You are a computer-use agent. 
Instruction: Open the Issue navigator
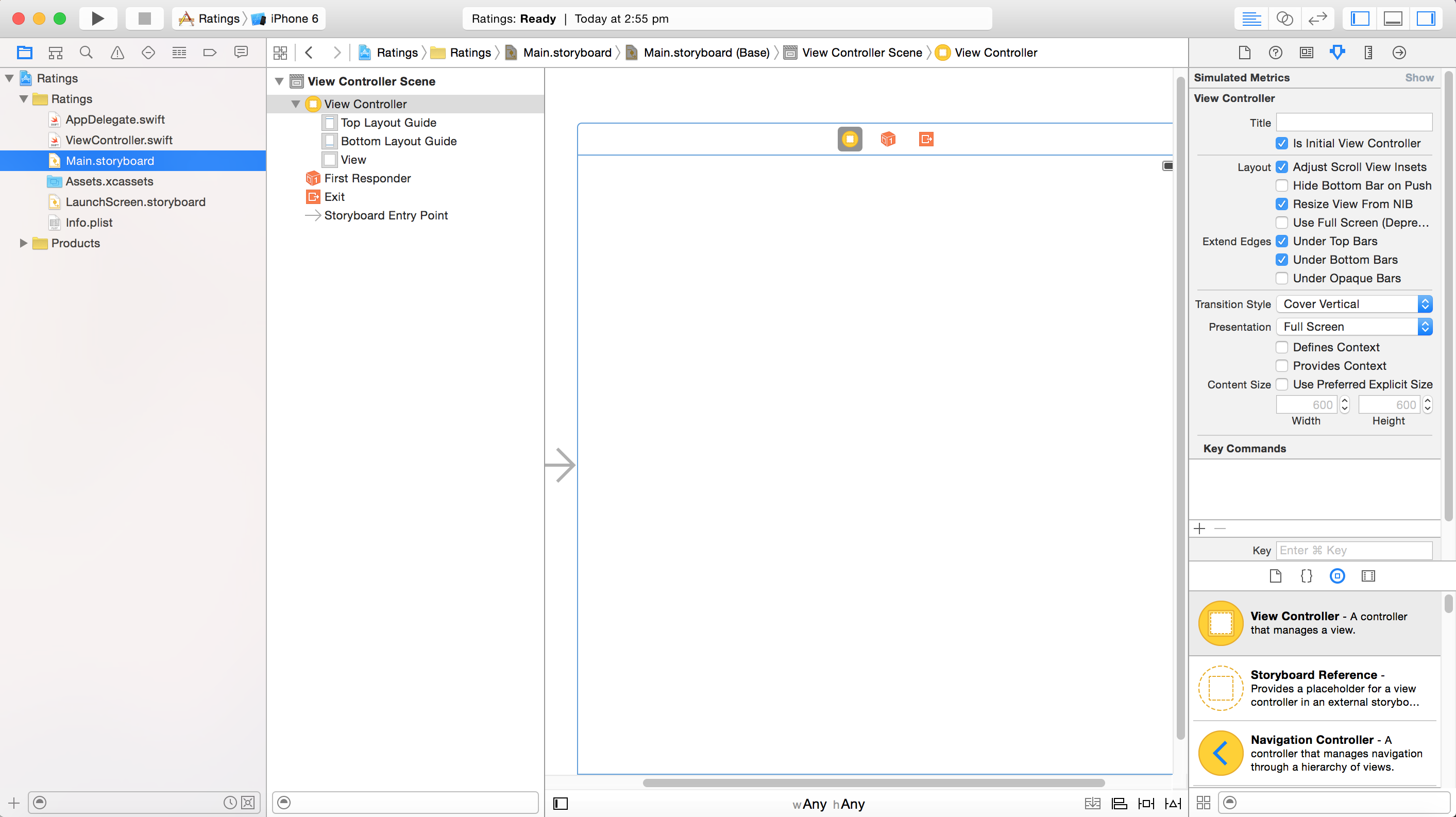(117, 53)
